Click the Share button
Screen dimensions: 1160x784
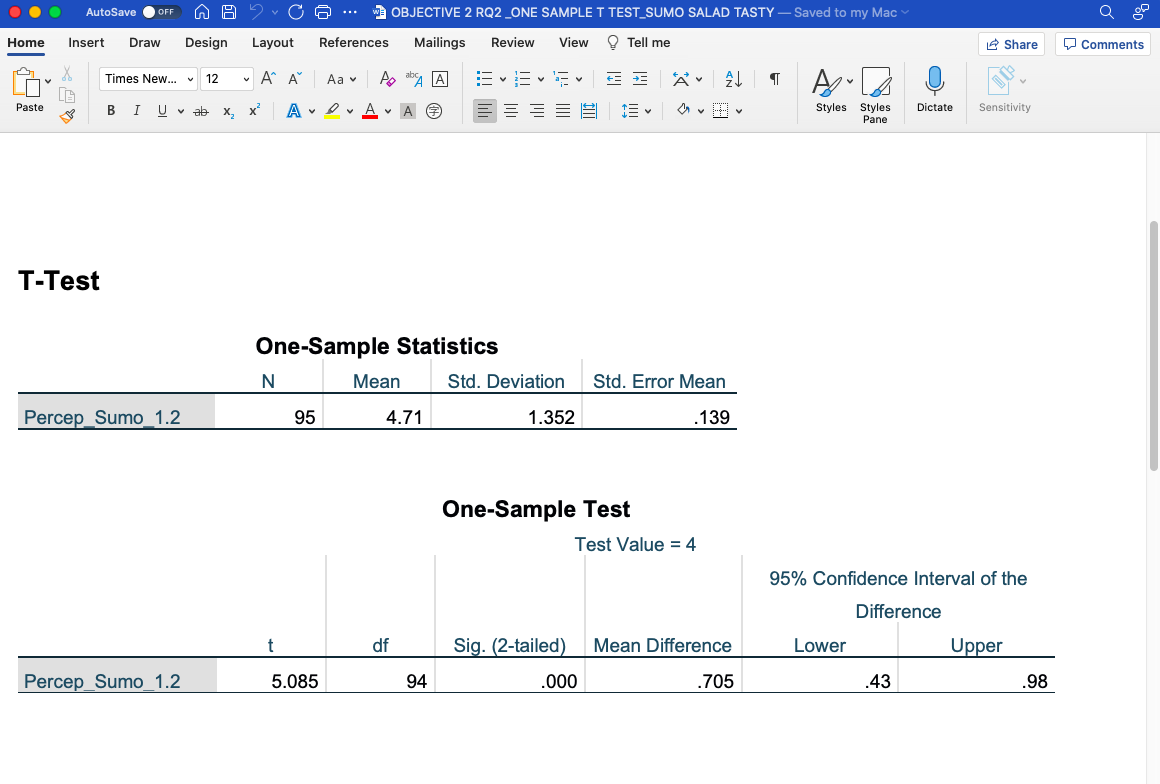1011,44
